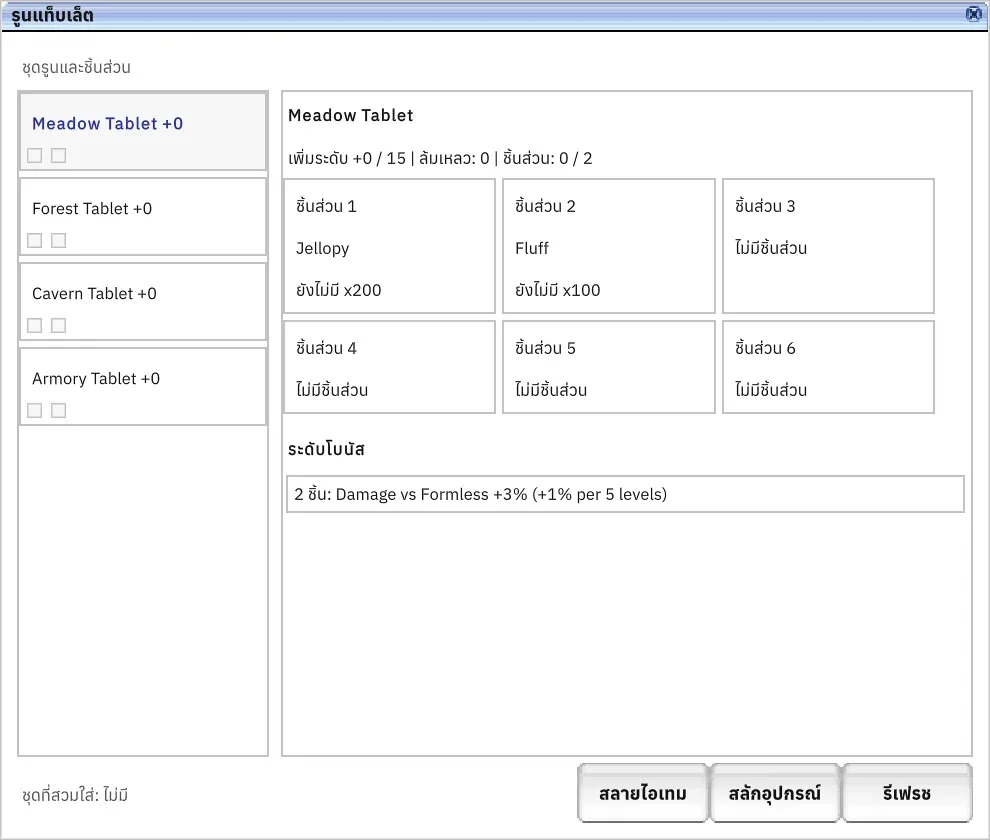Select the ชิ้นส่วน 3 empty card
This screenshot has height=840, width=990.
[x=828, y=246]
